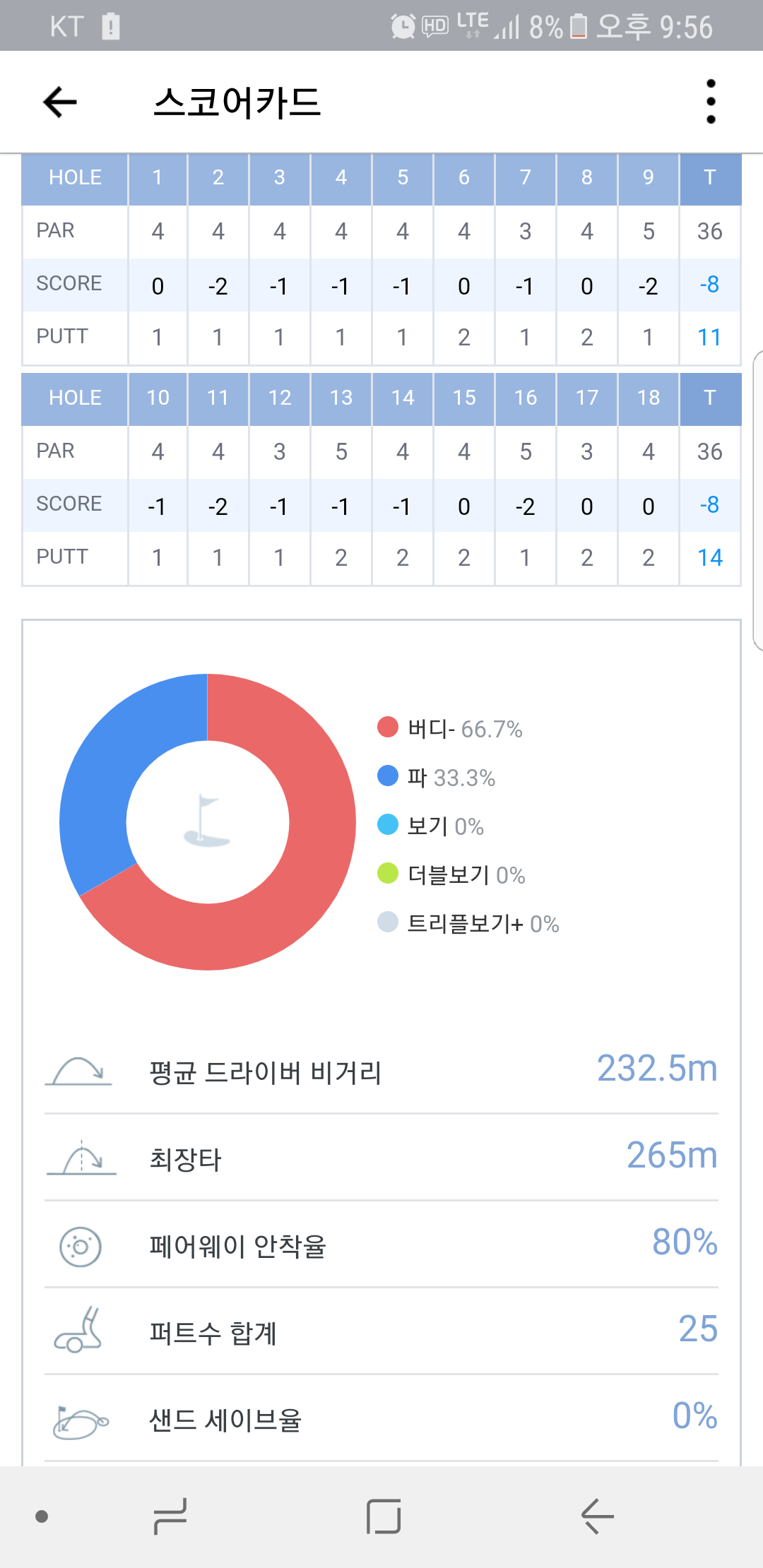Select hole 10 column header
763x1568 pixels.
[158, 398]
